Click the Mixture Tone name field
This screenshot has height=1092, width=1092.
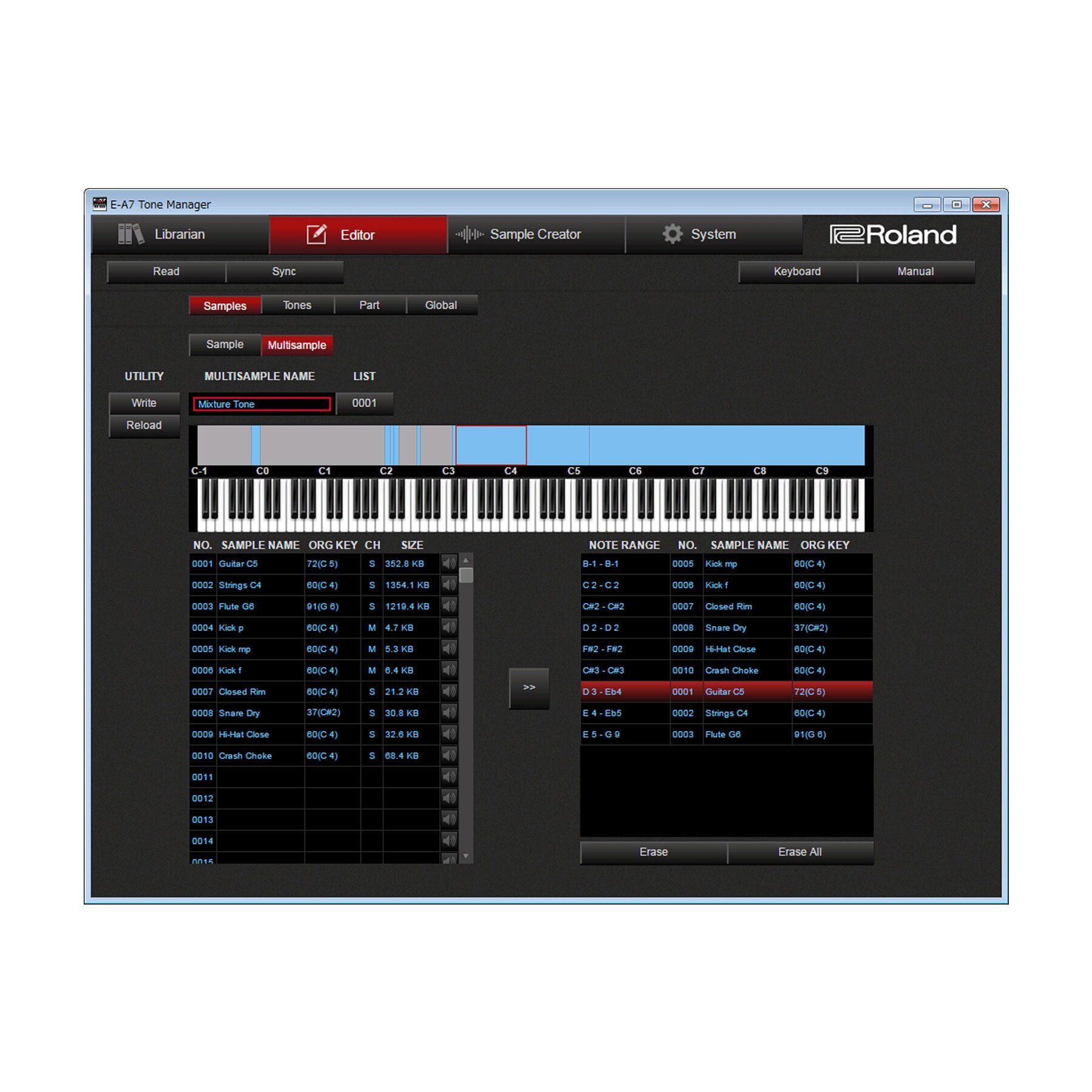(261, 404)
